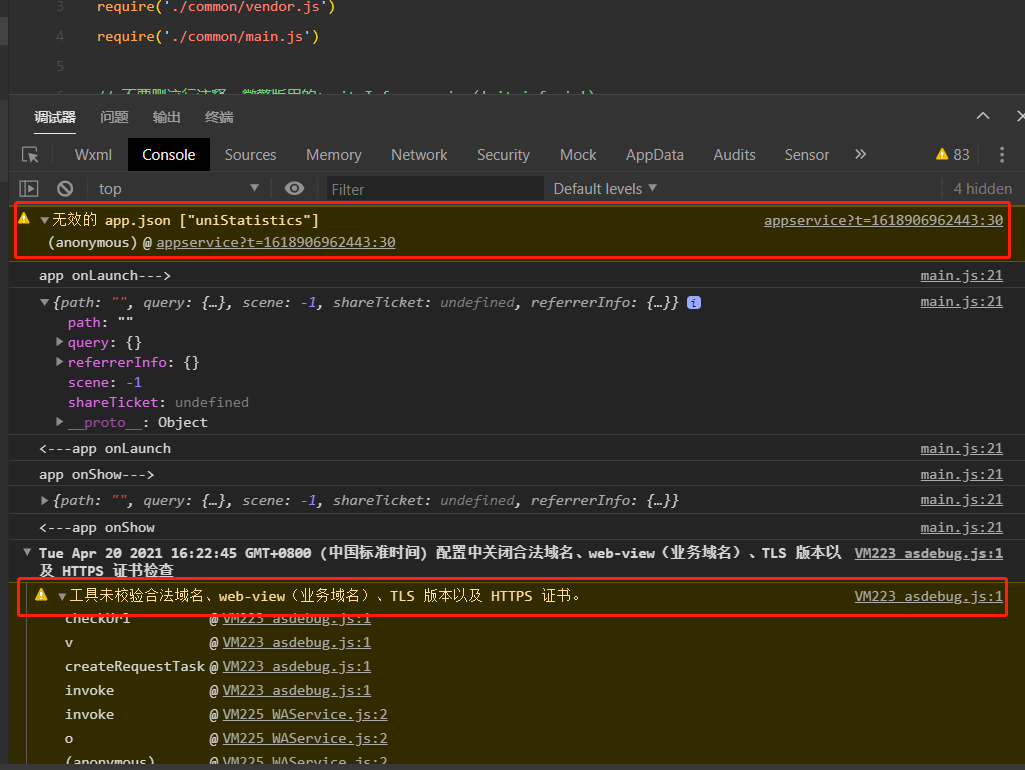Click warning icon on TLS domain message
Image resolution: width=1025 pixels, height=770 pixels.
[x=41, y=594]
